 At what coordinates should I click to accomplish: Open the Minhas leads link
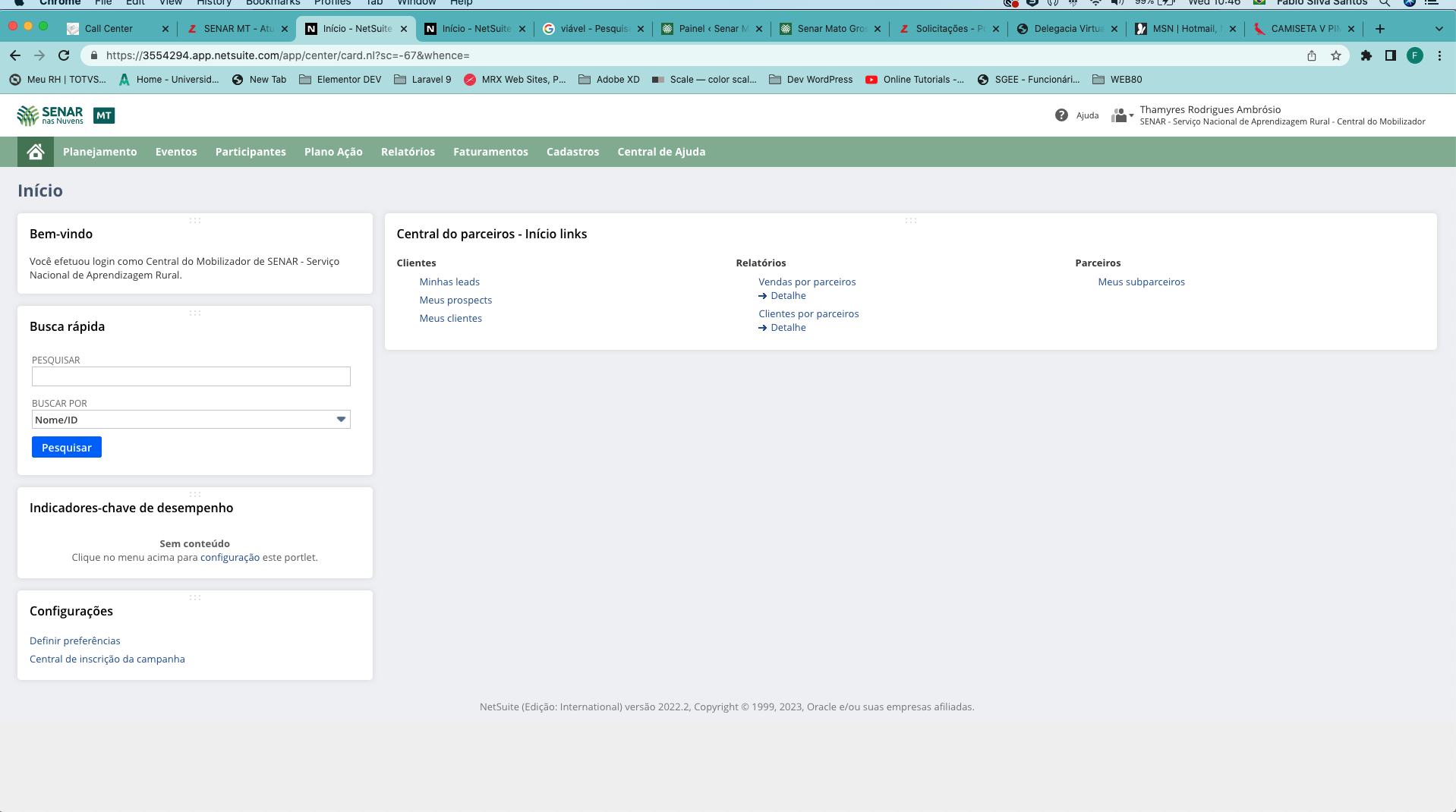[449, 282]
